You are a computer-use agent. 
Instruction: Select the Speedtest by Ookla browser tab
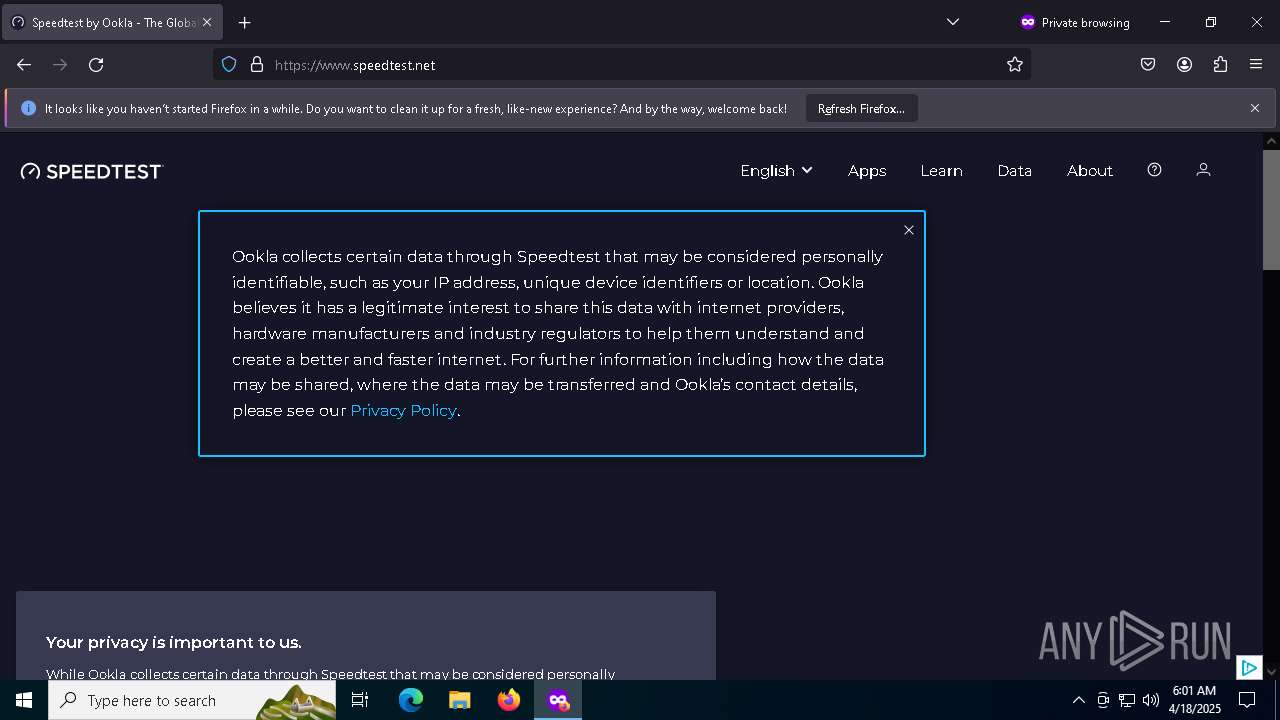tap(112, 22)
